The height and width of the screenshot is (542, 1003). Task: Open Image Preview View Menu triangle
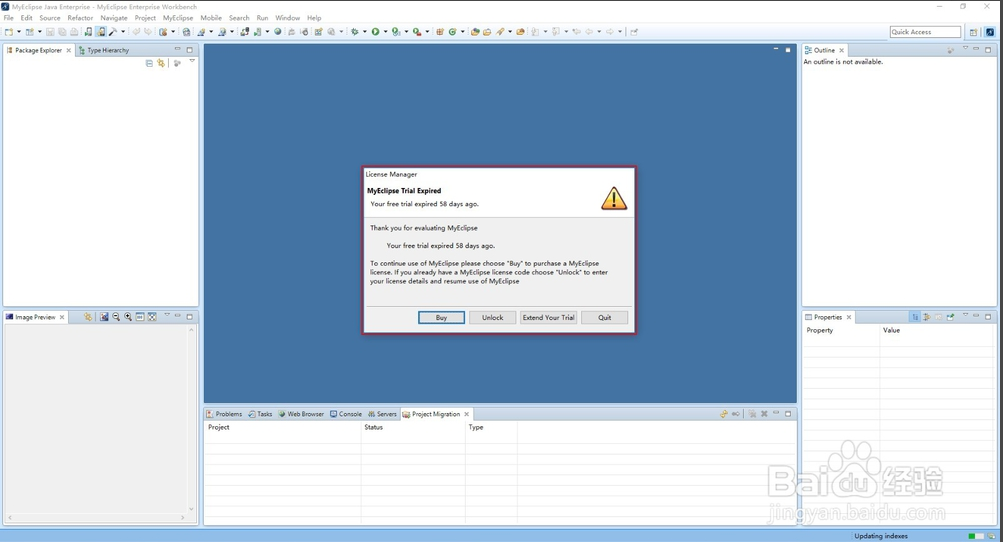click(x=167, y=315)
